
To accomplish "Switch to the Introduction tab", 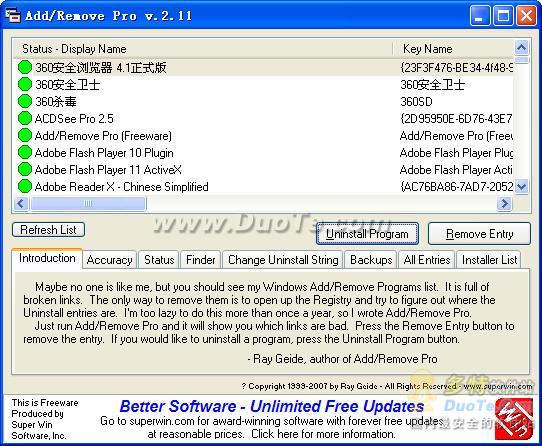I will coord(47,258).
